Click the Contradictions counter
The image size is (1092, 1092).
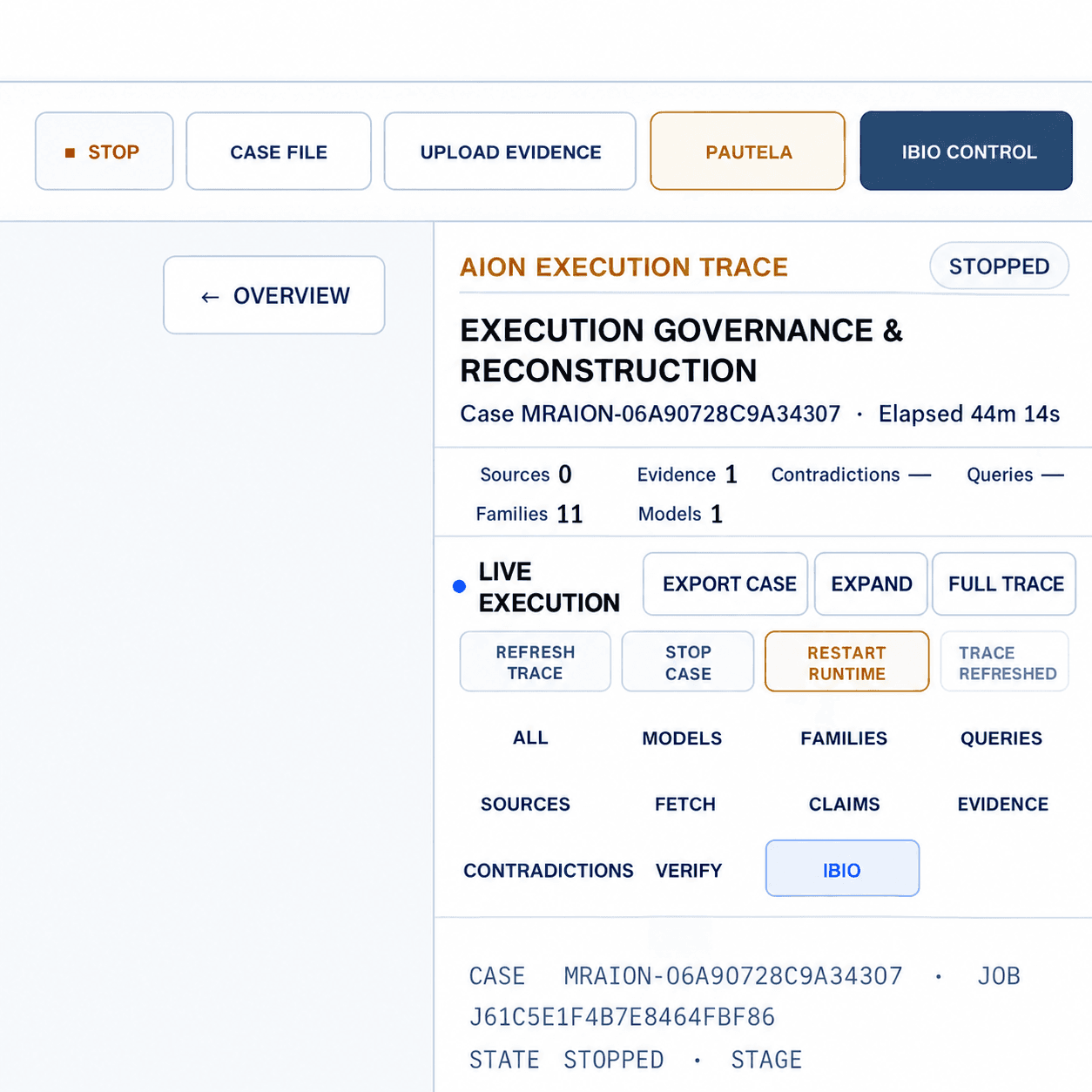[x=851, y=475]
